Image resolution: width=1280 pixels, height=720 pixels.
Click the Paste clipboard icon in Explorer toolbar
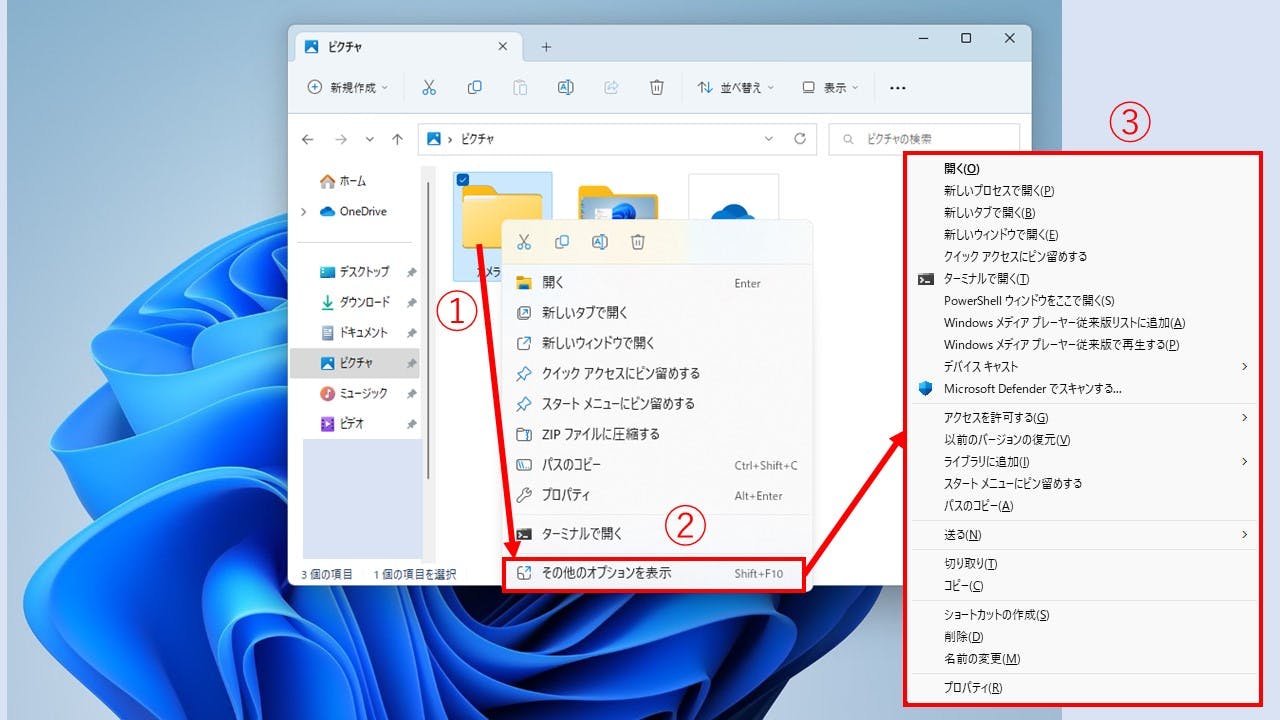520,88
